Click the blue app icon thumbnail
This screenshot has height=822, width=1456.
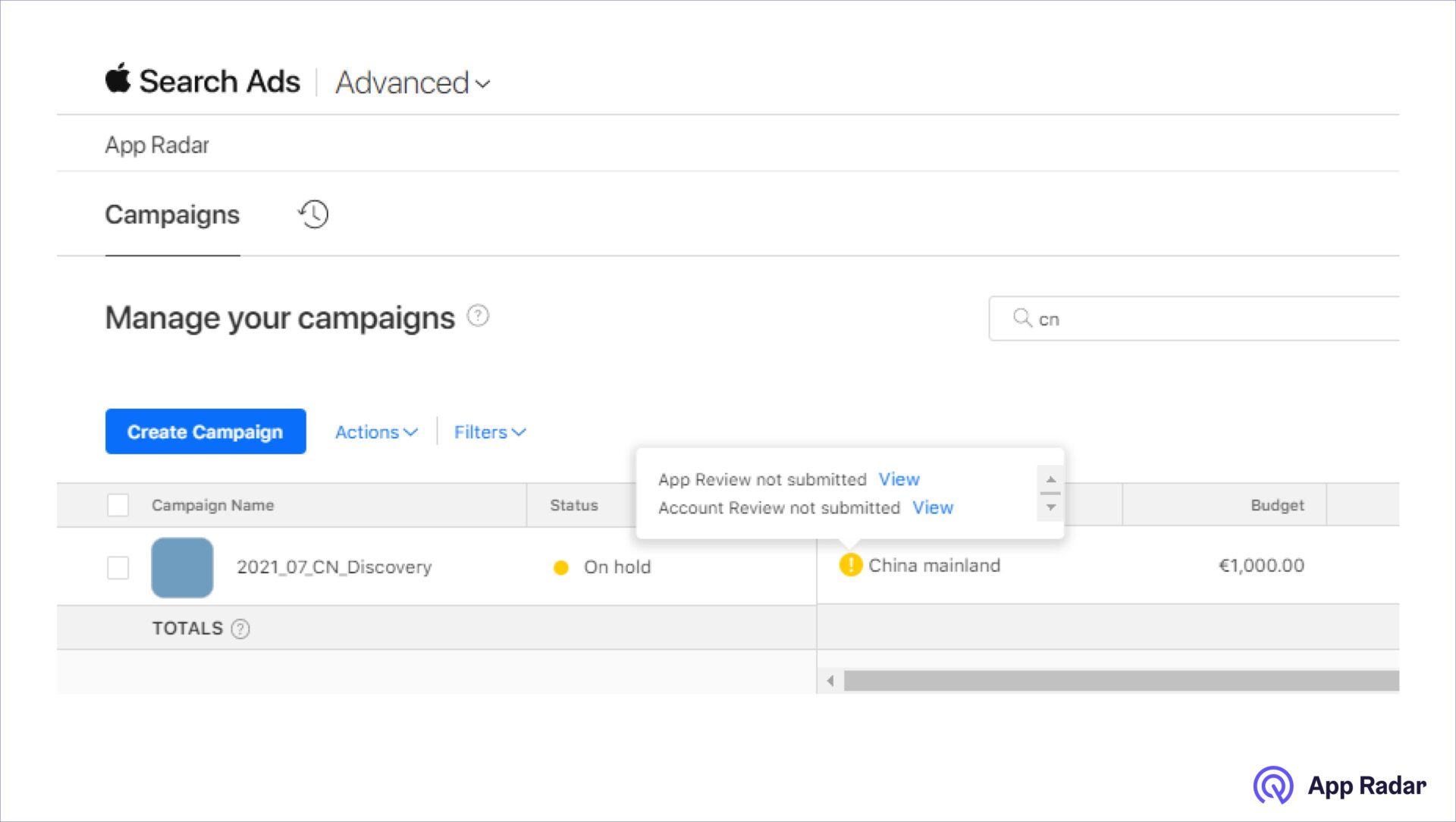click(182, 567)
